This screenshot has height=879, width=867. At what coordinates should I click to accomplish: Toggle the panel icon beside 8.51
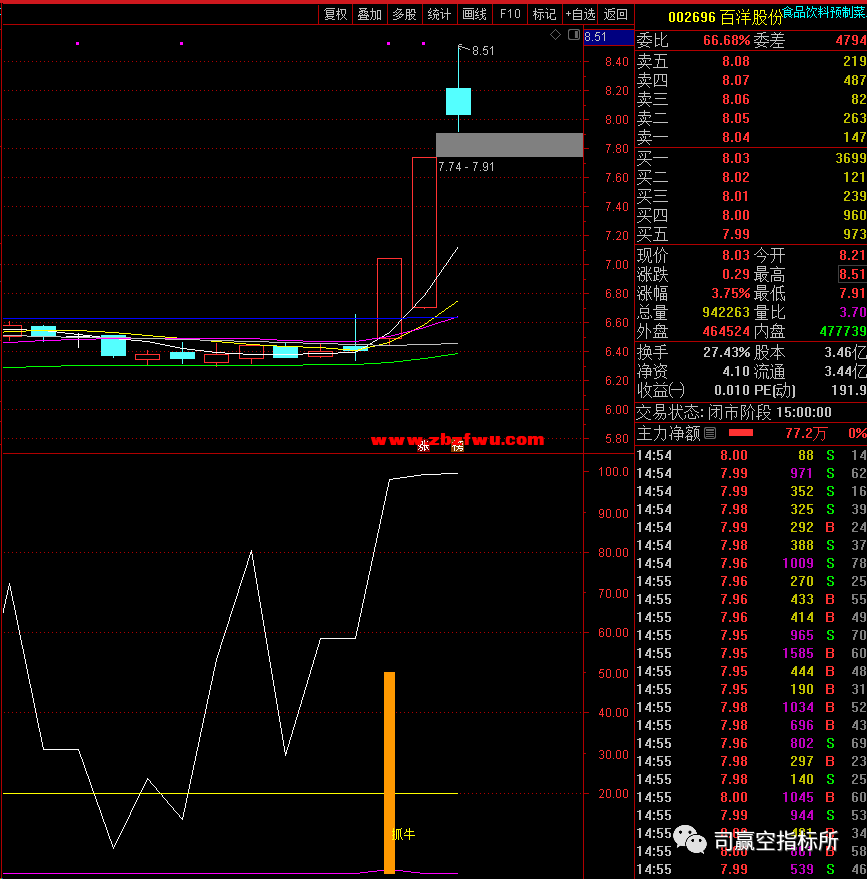pyautogui.click(x=573, y=35)
